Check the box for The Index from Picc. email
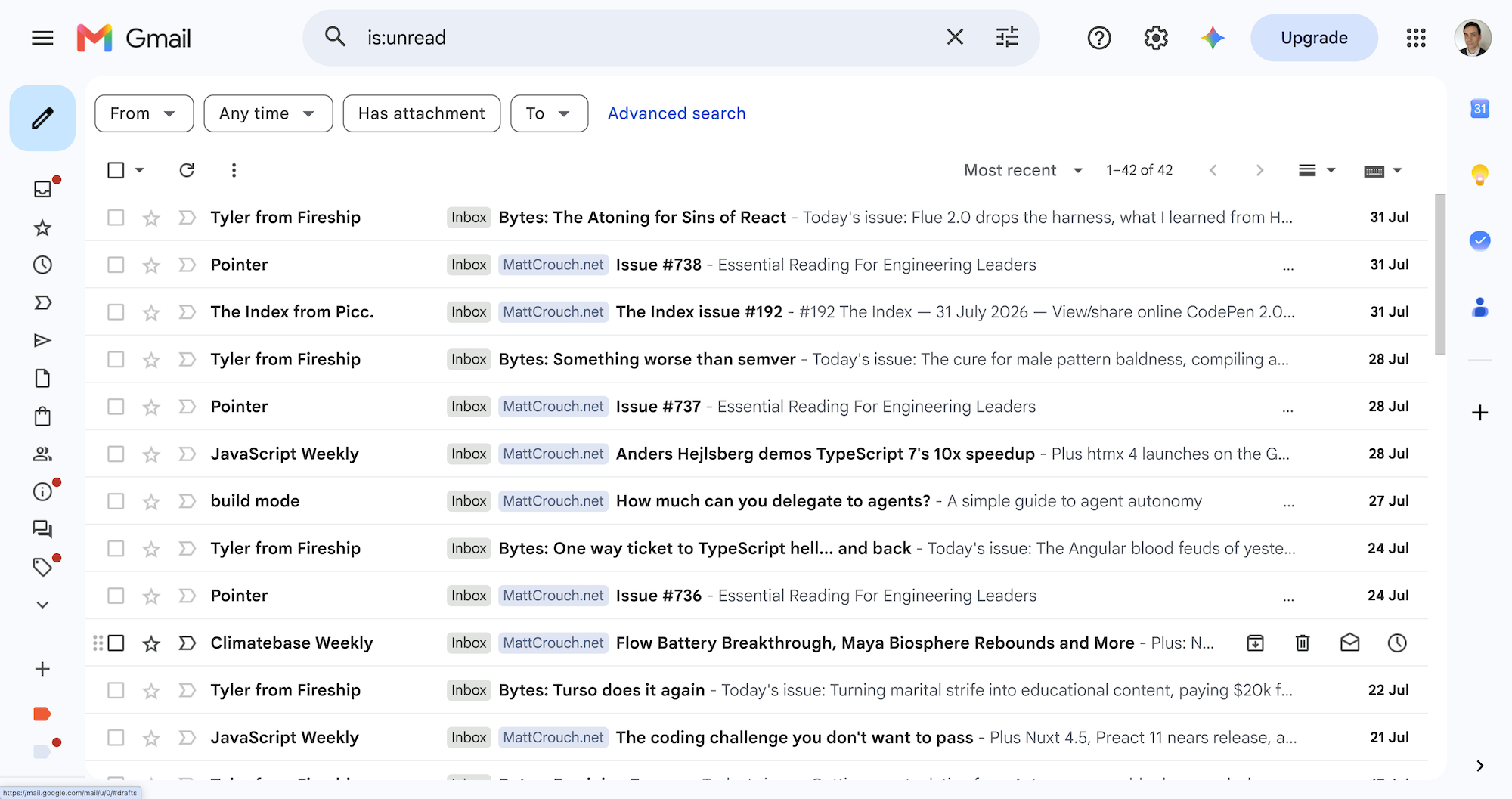The width and height of the screenshot is (1512, 799). [x=116, y=312]
